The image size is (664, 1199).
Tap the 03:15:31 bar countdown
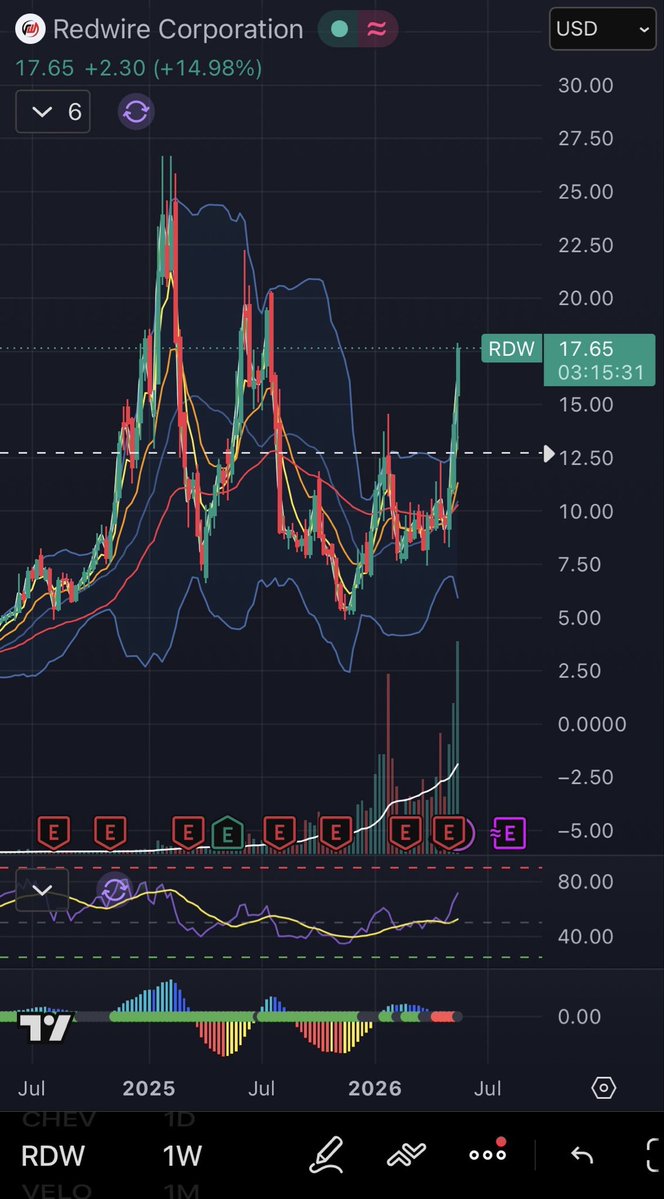tap(600, 374)
